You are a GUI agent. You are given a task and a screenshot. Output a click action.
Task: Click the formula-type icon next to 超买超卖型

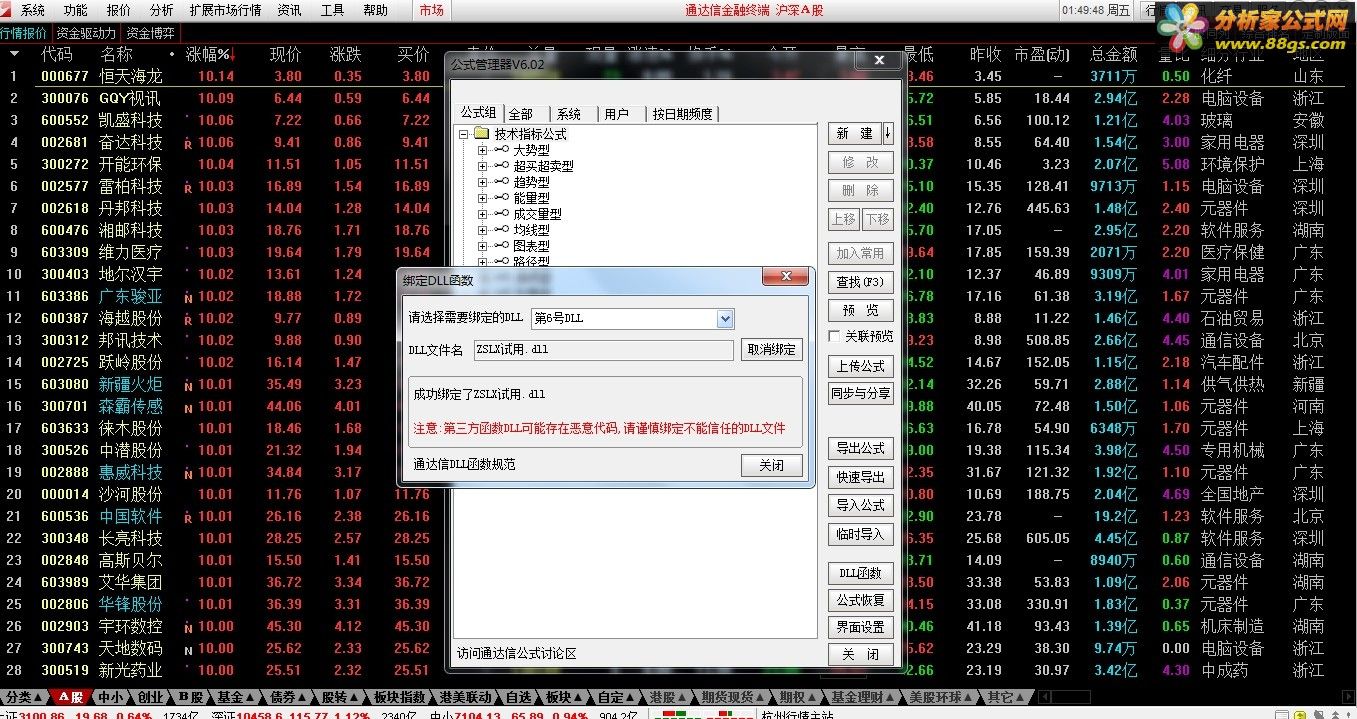click(x=502, y=166)
